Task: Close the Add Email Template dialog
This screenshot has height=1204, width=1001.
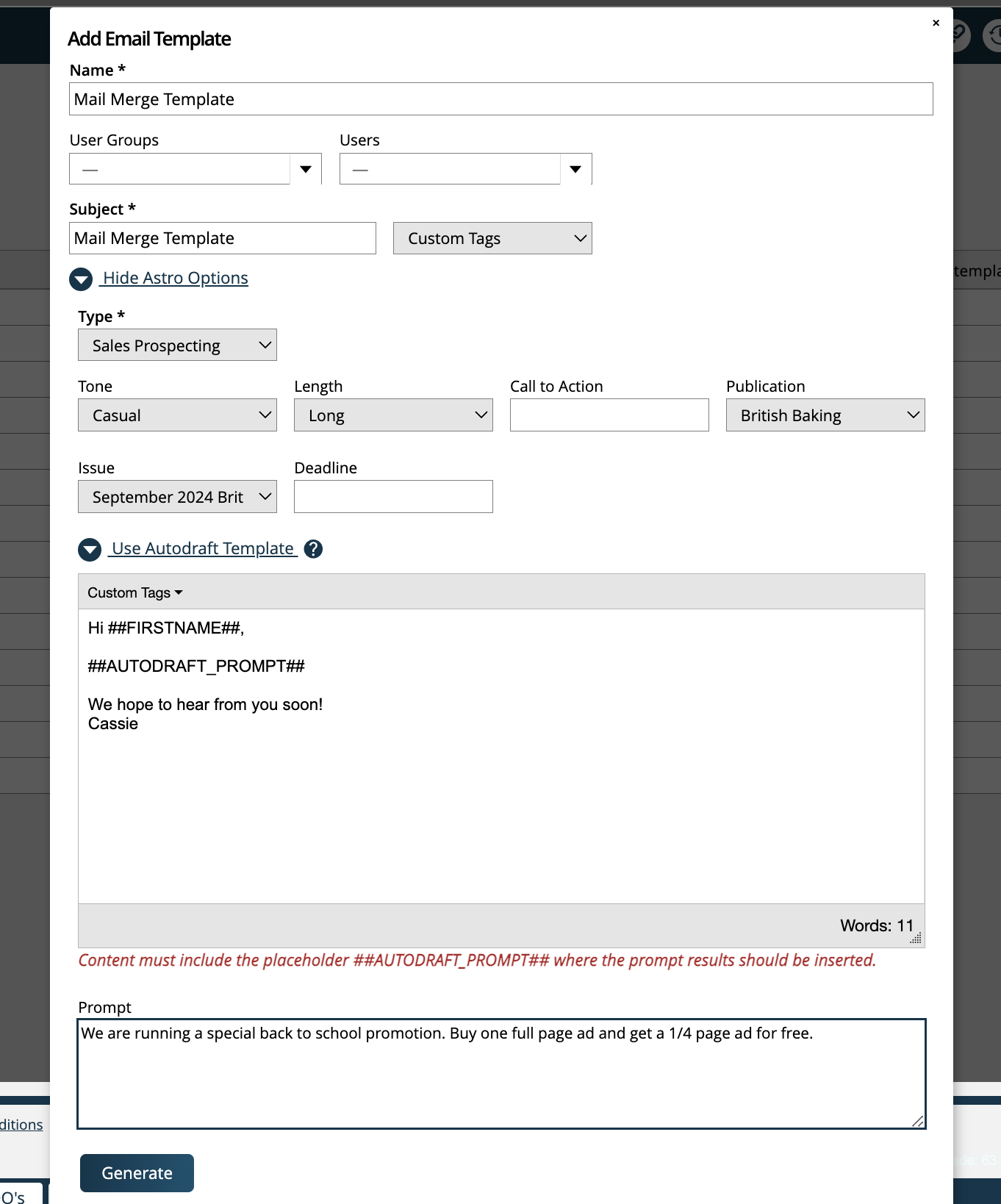Action: tap(936, 23)
